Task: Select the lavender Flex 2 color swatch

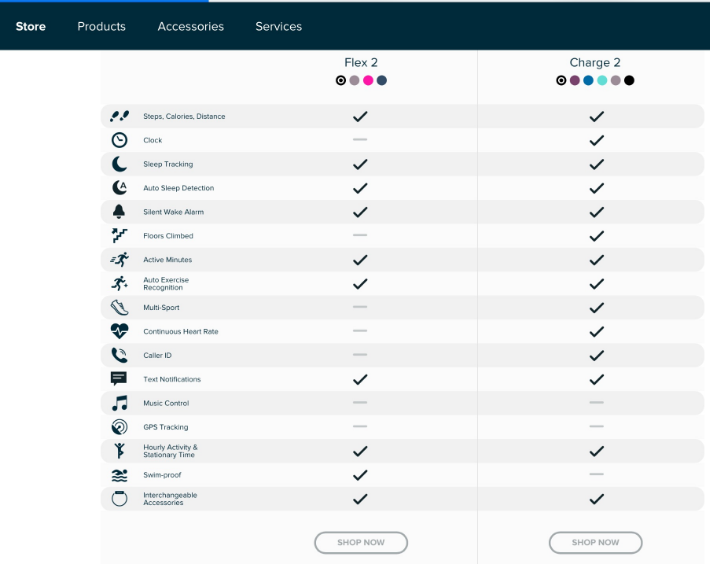Action: pyautogui.click(x=355, y=81)
